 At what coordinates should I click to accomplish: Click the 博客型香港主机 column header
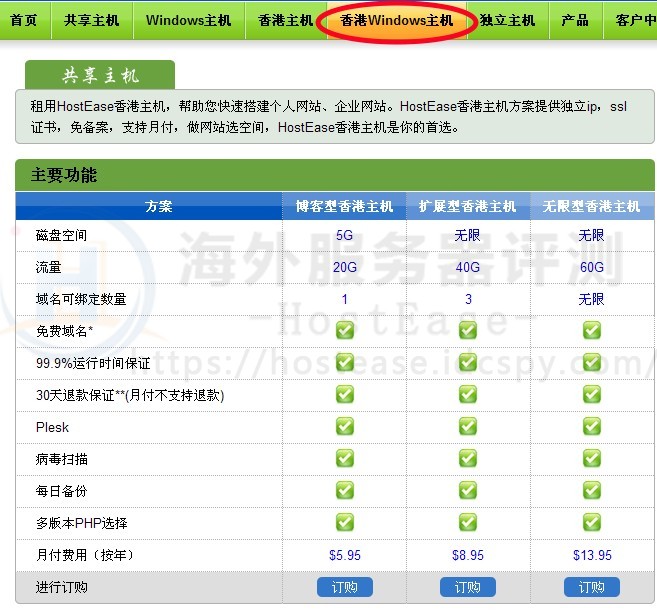(344, 206)
